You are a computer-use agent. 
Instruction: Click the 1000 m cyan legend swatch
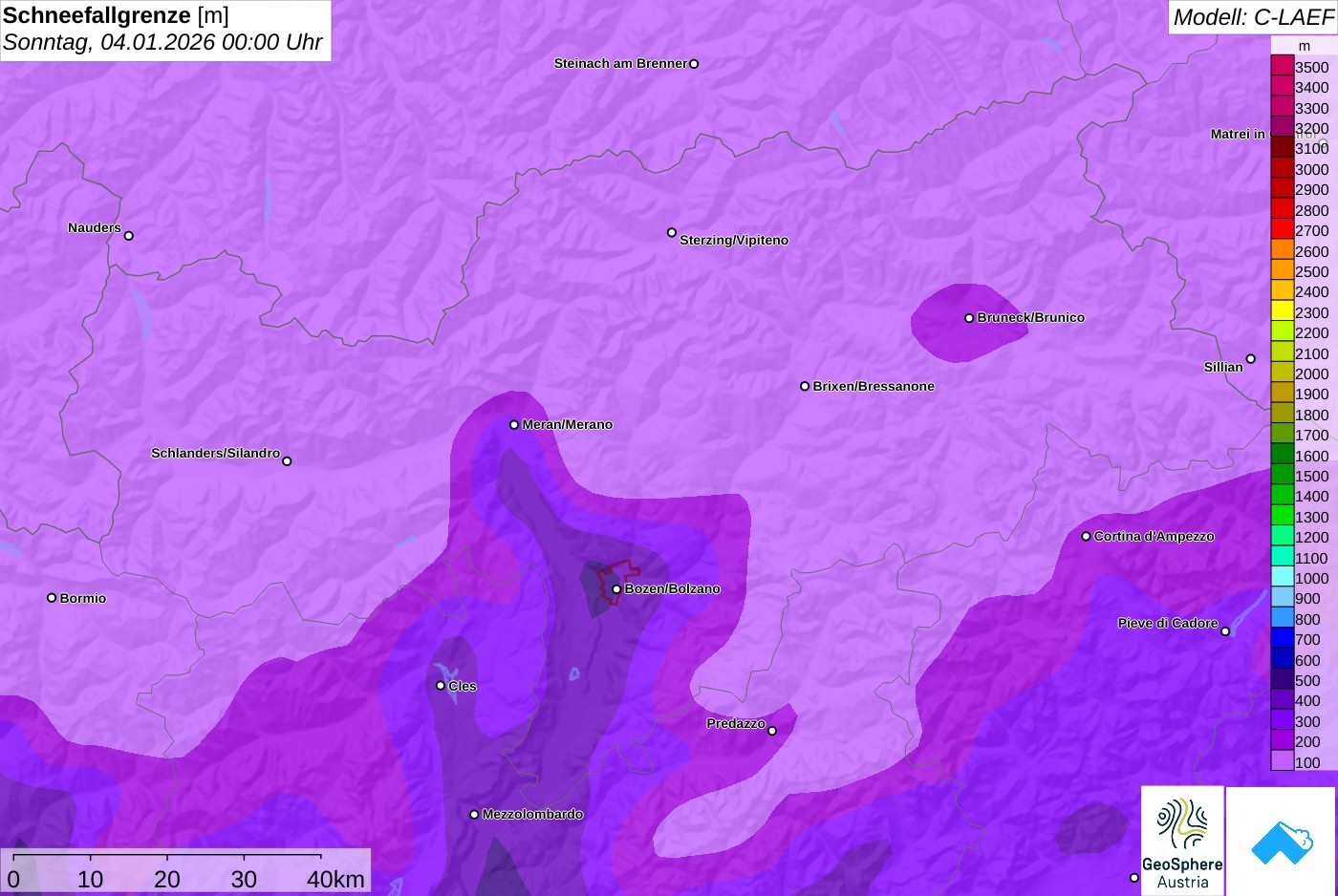pos(1282,577)
